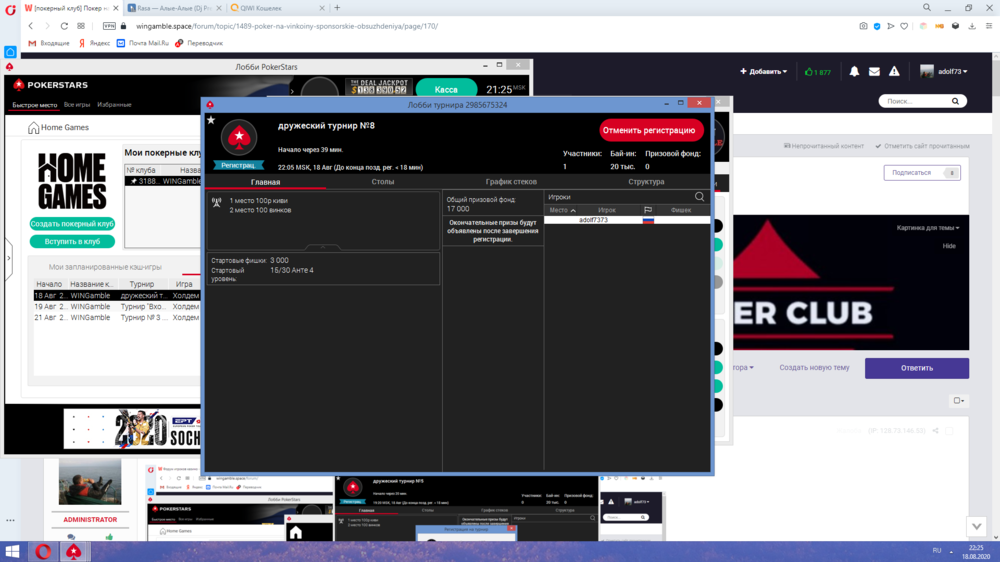This screenshot has height=562, width=1000.
Task: Click the Windows Start button
Action: click(x=13, y=551)
